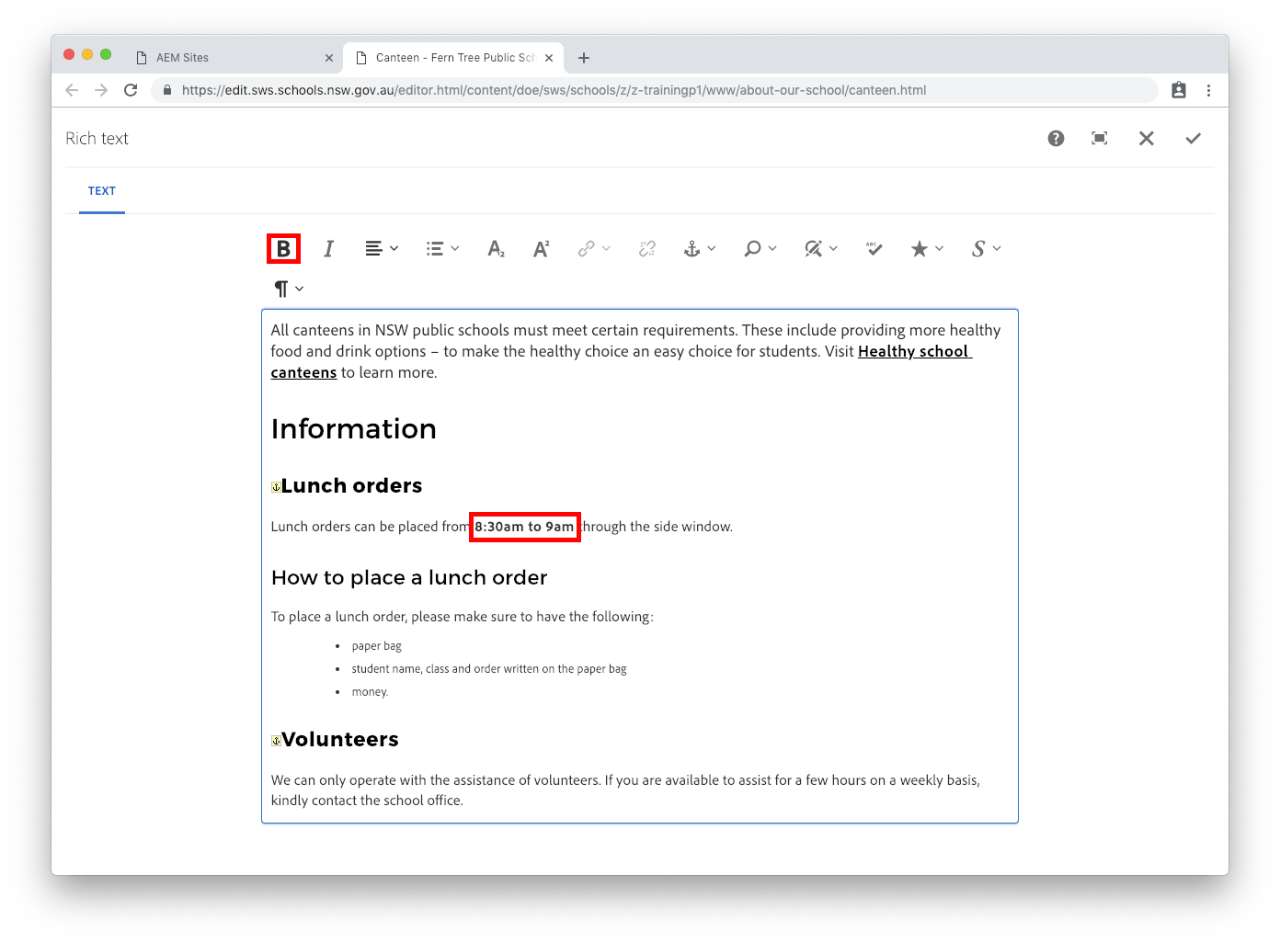
Task: Open a new browser tab
Action: pos(584,58)
